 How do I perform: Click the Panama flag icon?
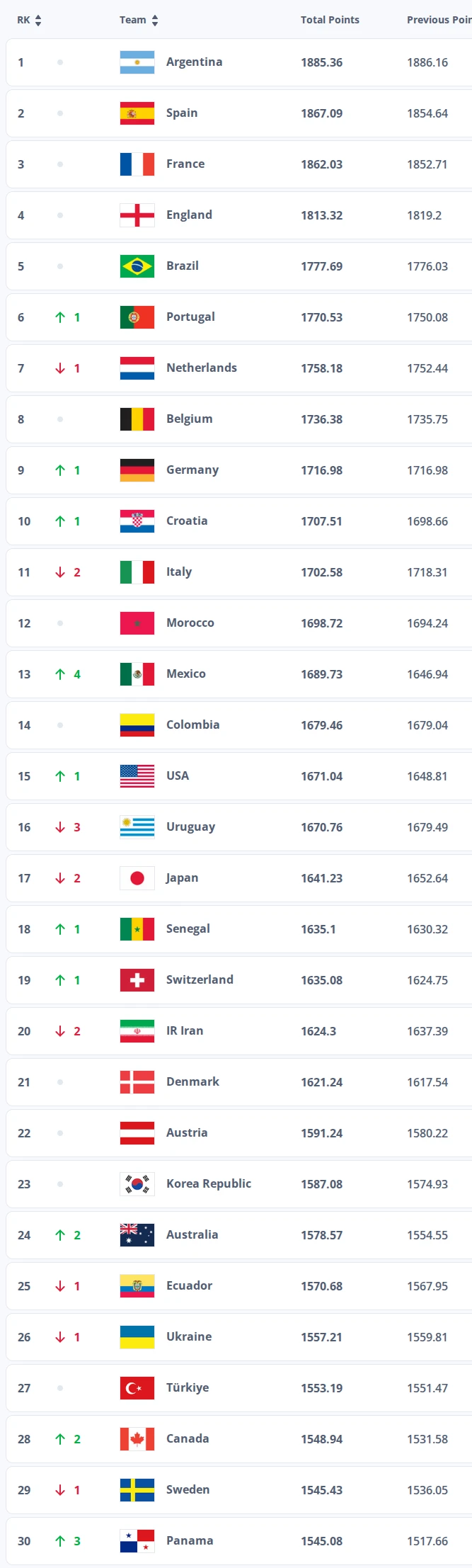click(137, 1541)
